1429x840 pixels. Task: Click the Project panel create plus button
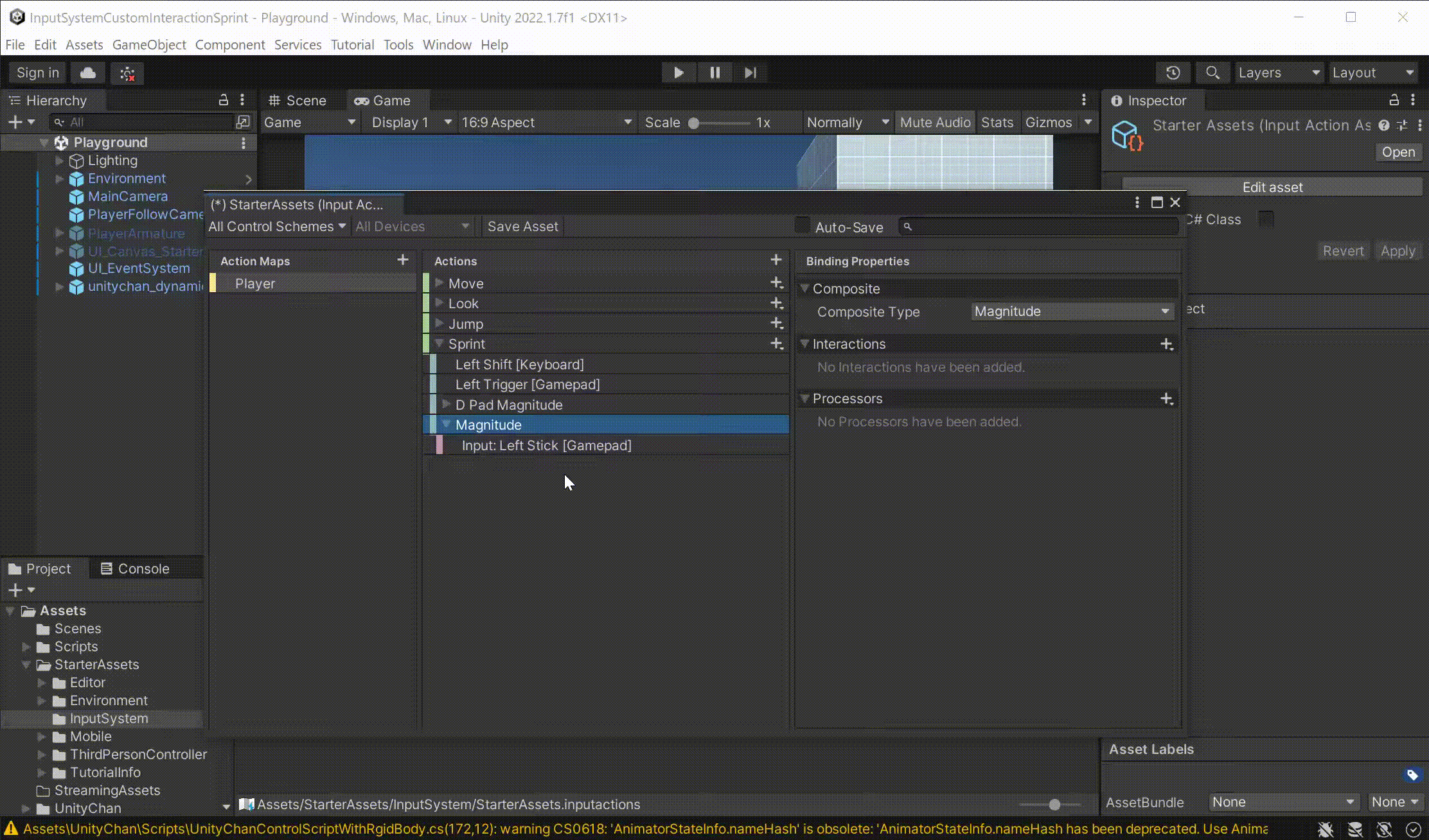15,590
